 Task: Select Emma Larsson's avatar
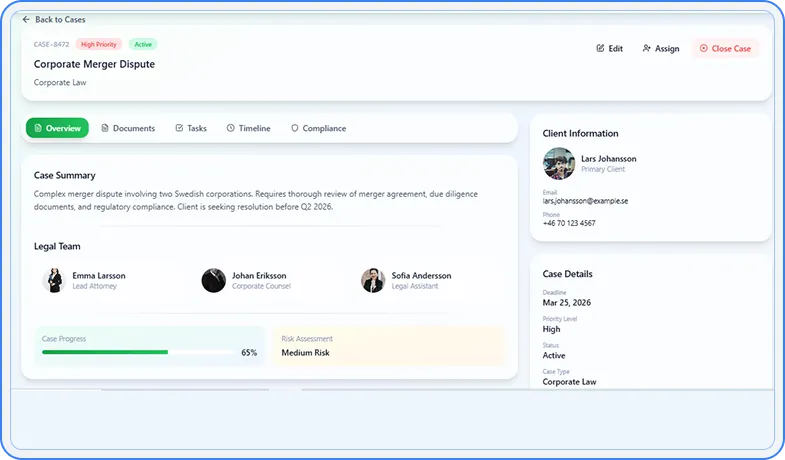[x=54, y=280]
